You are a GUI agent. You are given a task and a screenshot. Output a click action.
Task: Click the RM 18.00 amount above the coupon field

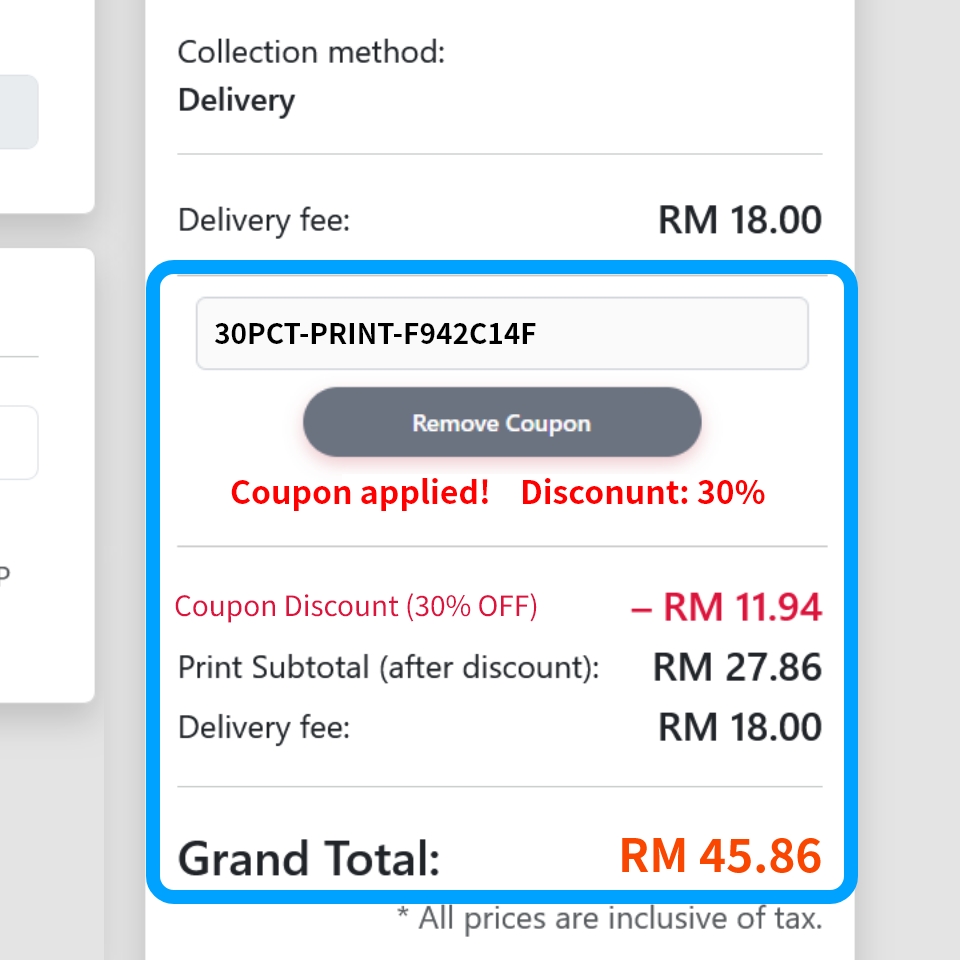point(739,219)
